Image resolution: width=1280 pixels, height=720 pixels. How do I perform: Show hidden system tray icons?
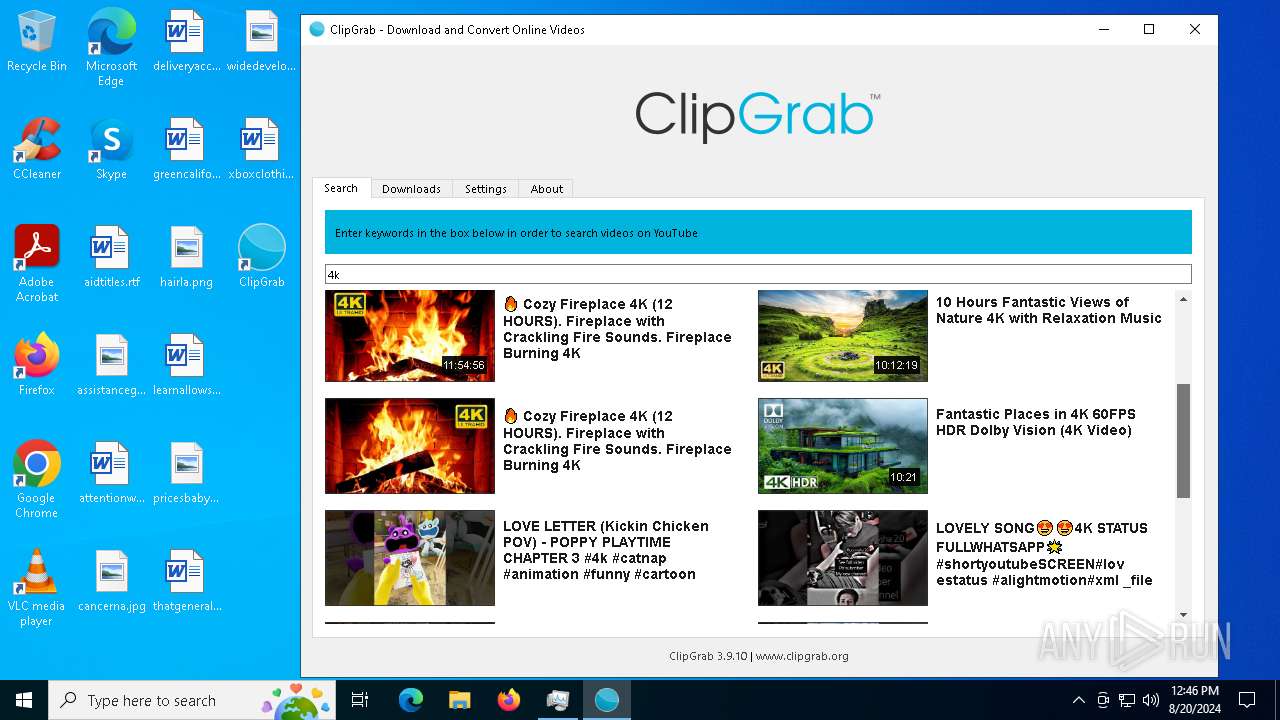click(1078, 700)
